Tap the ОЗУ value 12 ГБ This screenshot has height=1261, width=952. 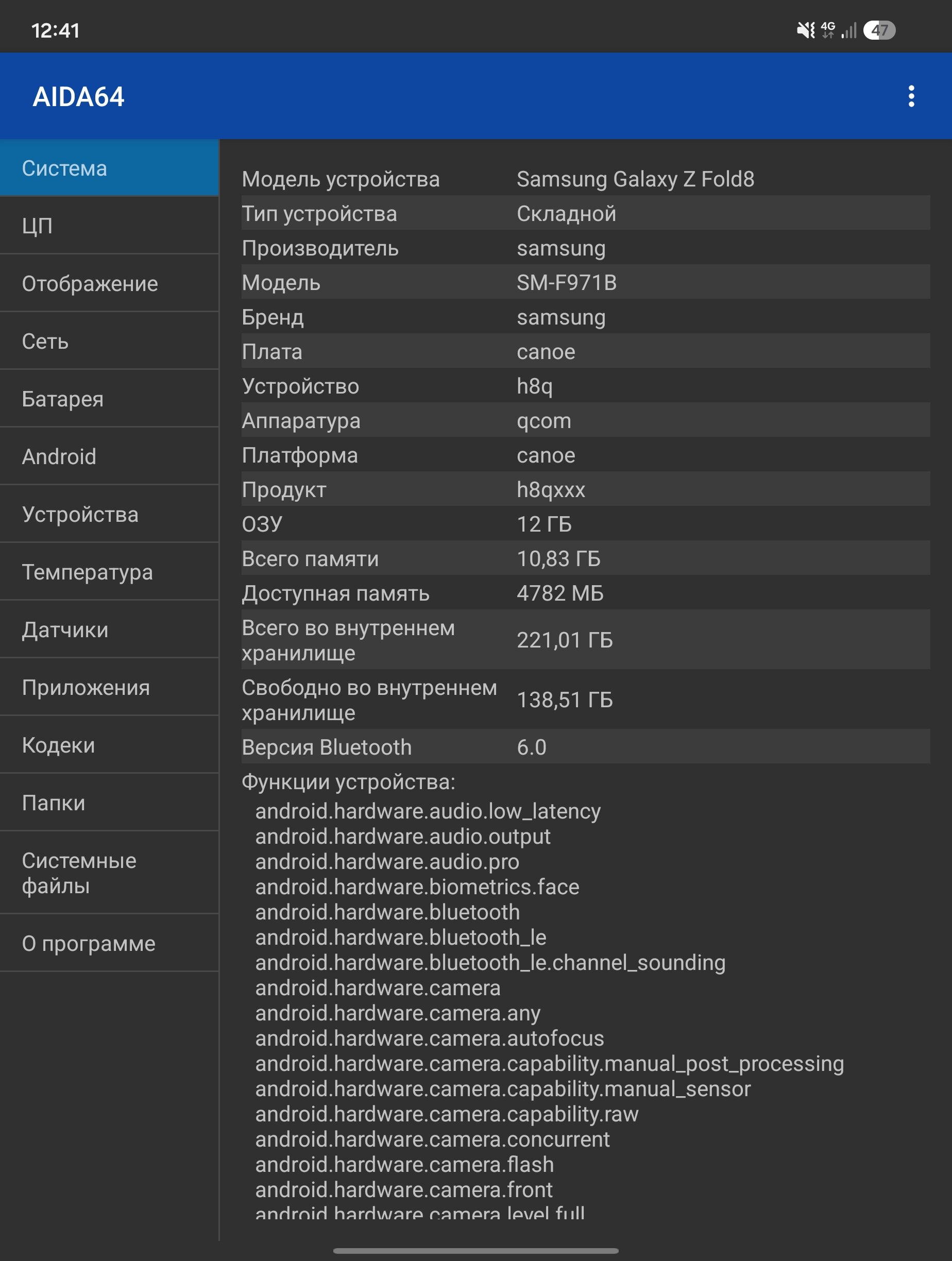tap(544, 524)
